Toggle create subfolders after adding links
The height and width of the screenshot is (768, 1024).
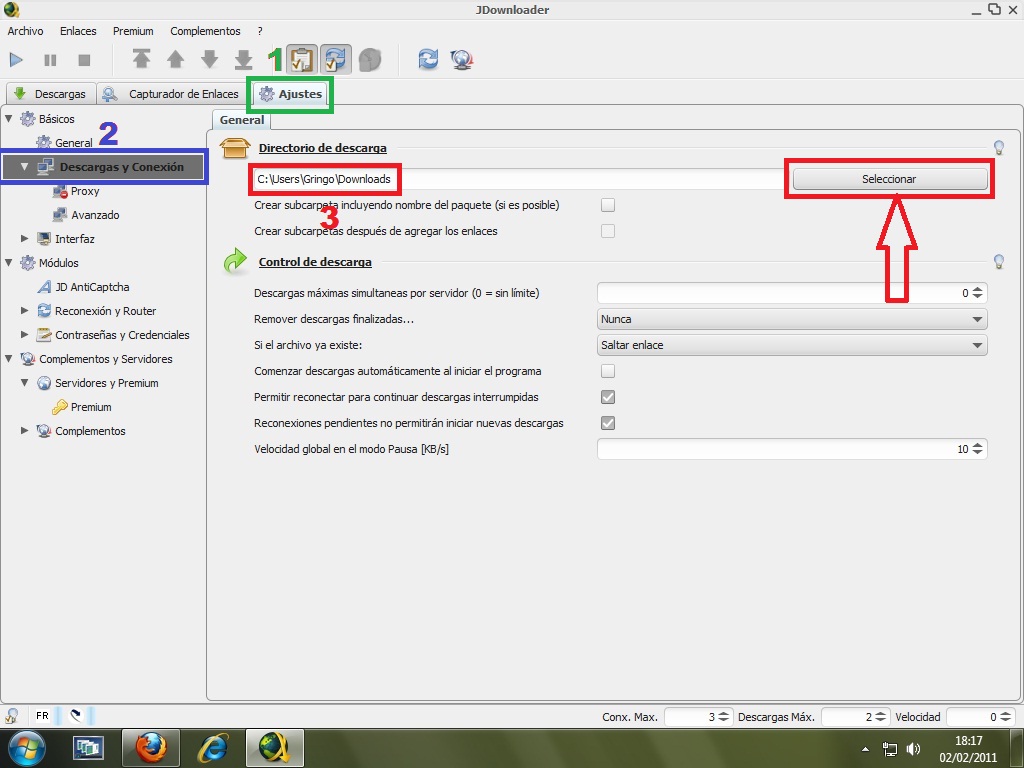pyautogui.click(x=608, y=231)
